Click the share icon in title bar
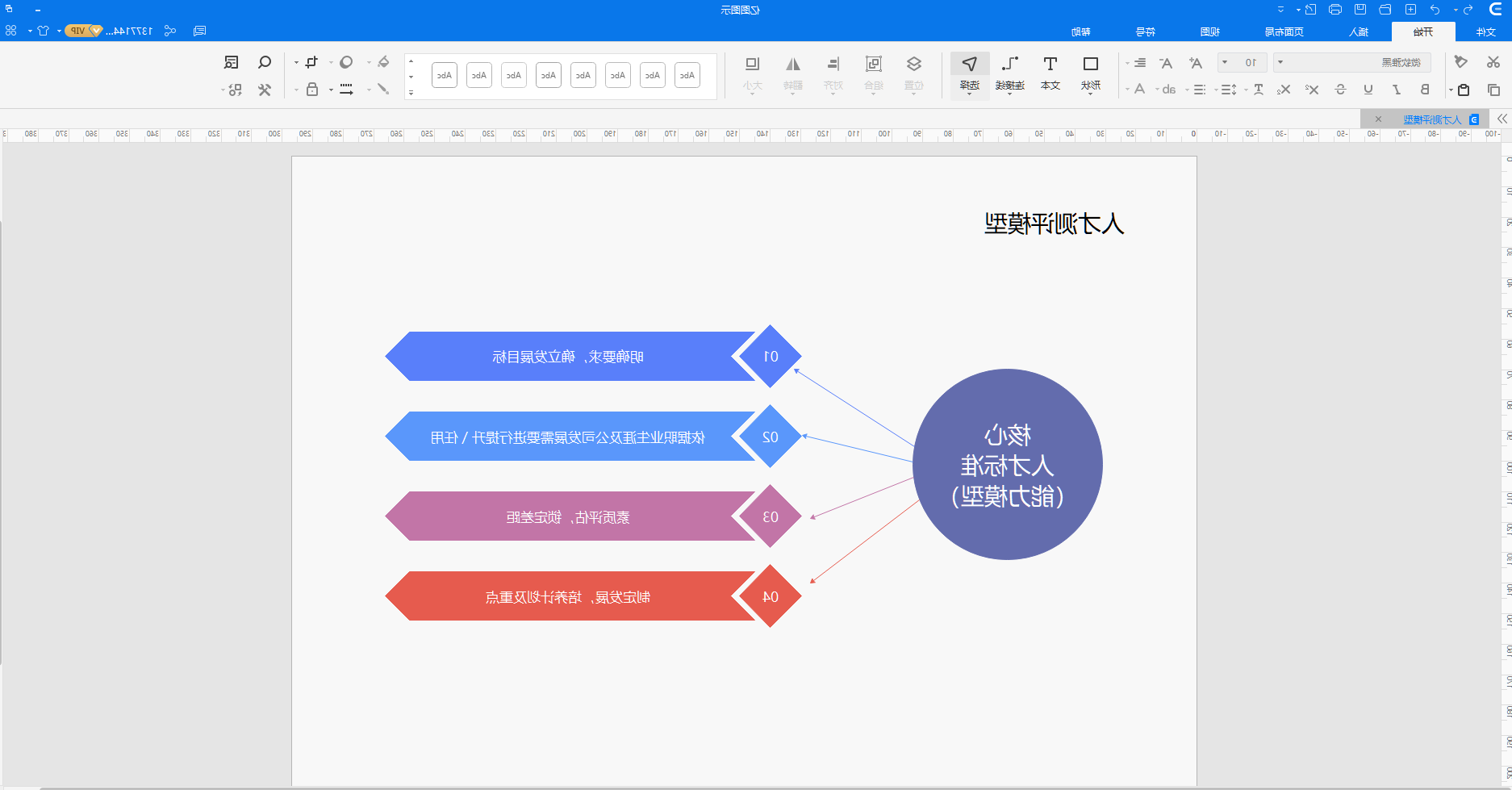Viewport: 1512px width, 790px height. pyautogui.click(x=170, y=31)
